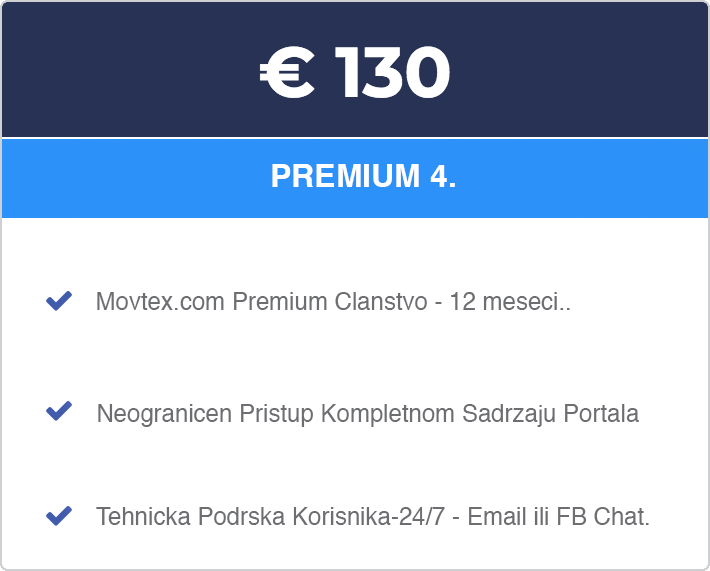Click the checkmark beside Neogranicen Pristup
Viewport: 710px width, 571px height.
59,411
